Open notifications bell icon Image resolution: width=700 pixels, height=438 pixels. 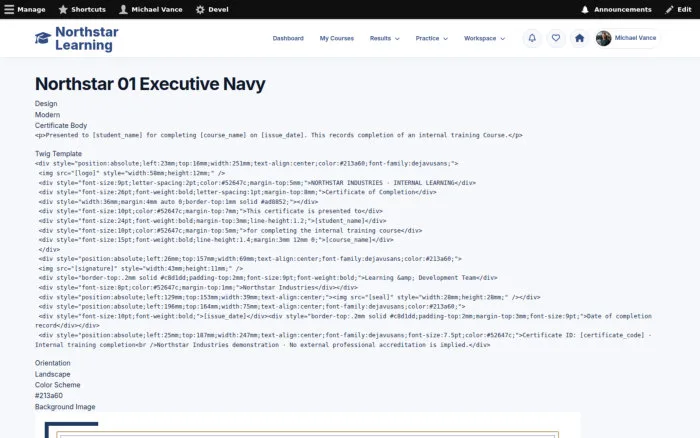tap(532, 38)
